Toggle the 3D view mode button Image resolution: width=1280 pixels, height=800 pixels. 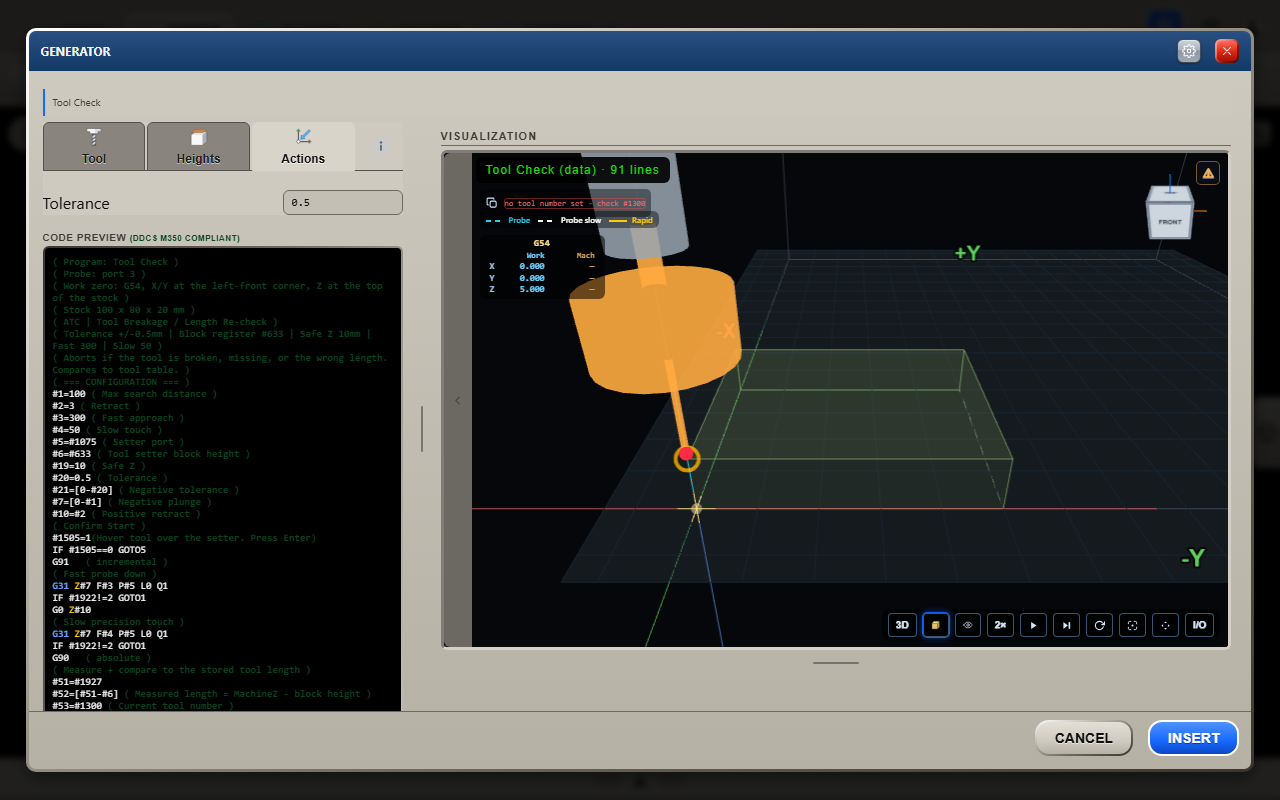pos(902,625)
